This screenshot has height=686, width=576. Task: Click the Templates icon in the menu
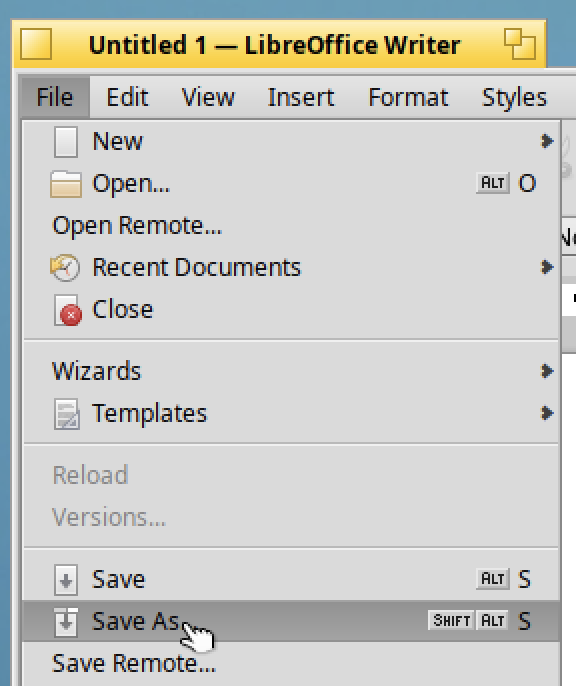tap(67, 414)
